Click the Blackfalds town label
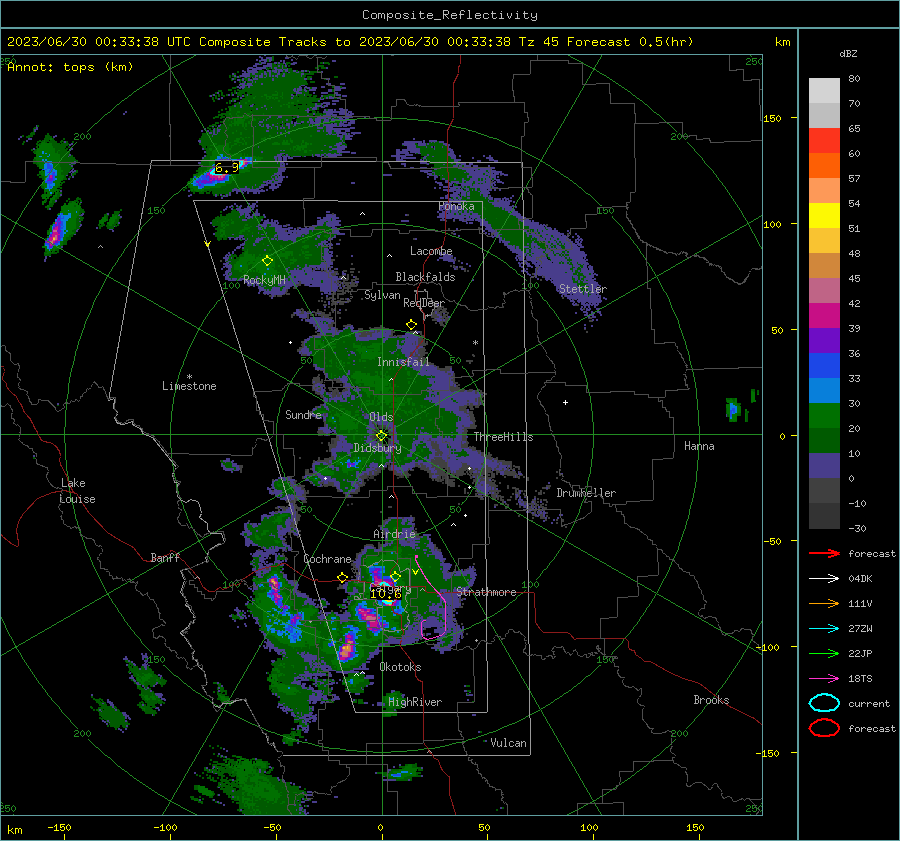The image size is (900, 841). [x=425, y=277]
